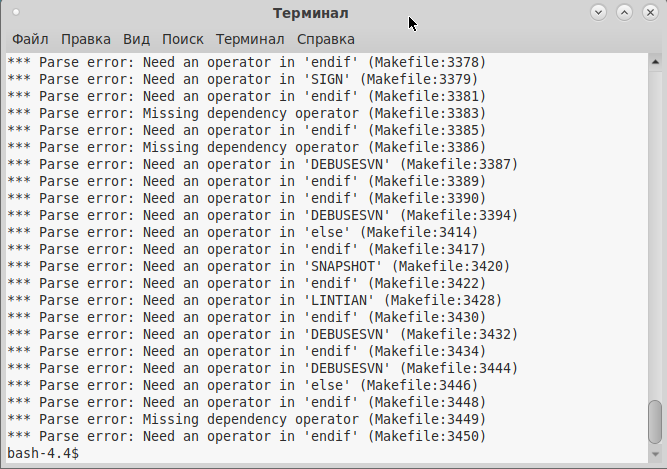Click the 'else' error at Makefile:3414
This screenshot has width=667, height=469.
click(242, 232)
